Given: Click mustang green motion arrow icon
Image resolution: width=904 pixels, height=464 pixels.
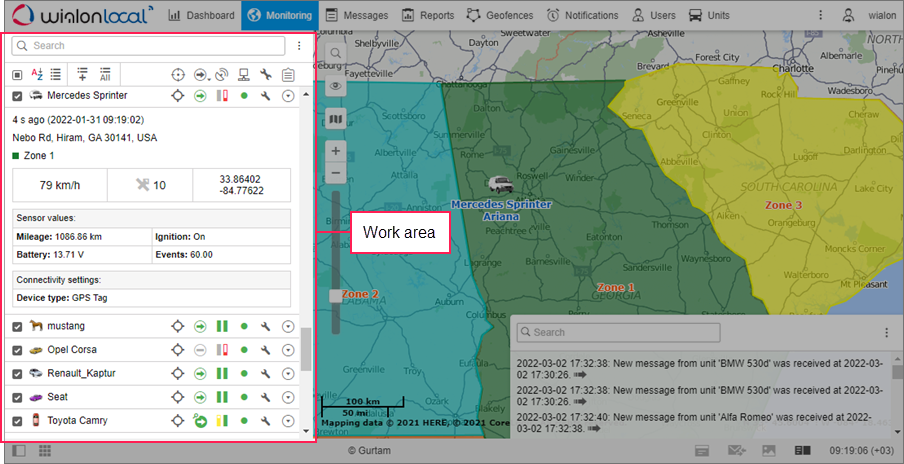Looking at the screenshot, I should tap(200, 326).
